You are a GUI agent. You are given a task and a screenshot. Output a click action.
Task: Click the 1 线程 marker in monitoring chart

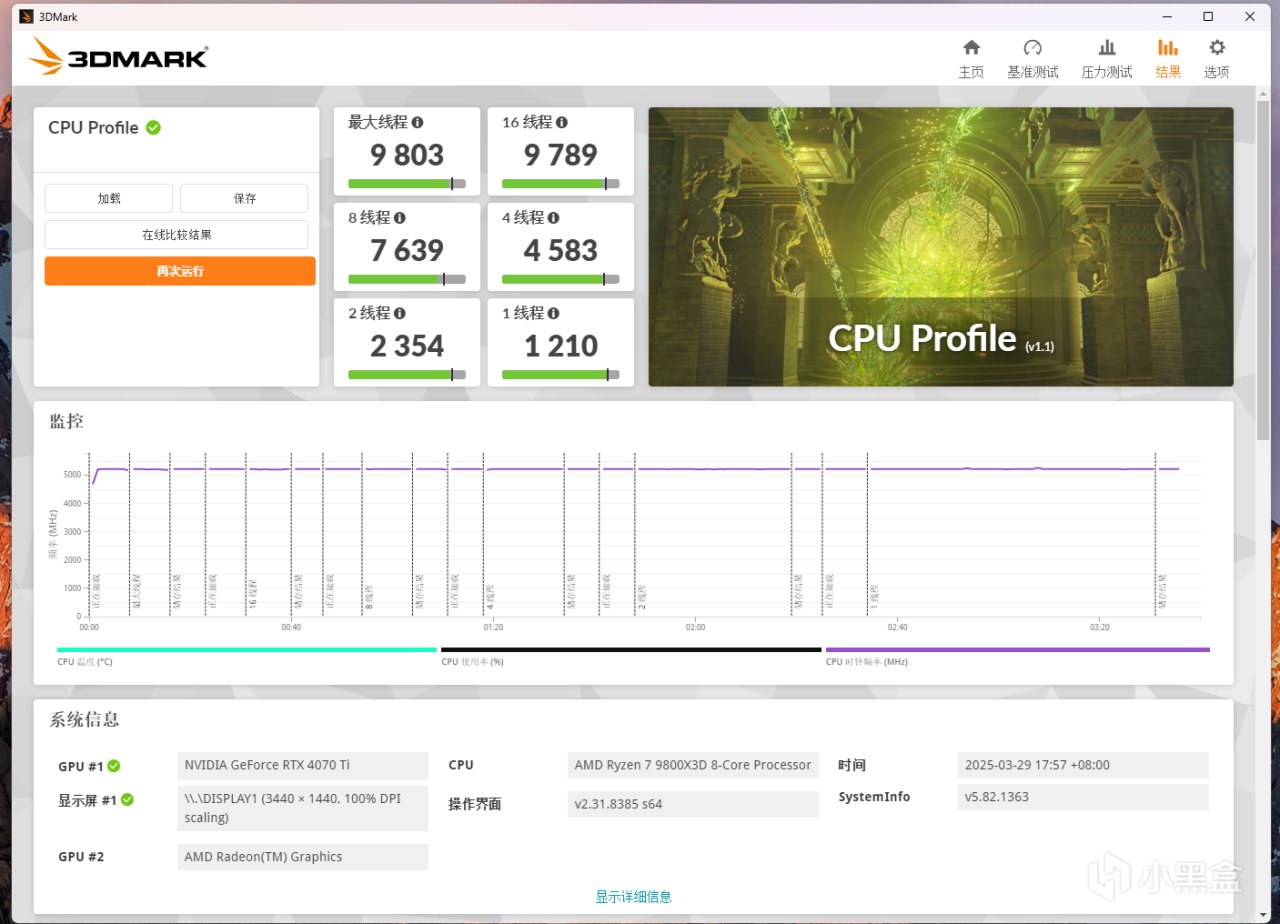click(874, 598)
